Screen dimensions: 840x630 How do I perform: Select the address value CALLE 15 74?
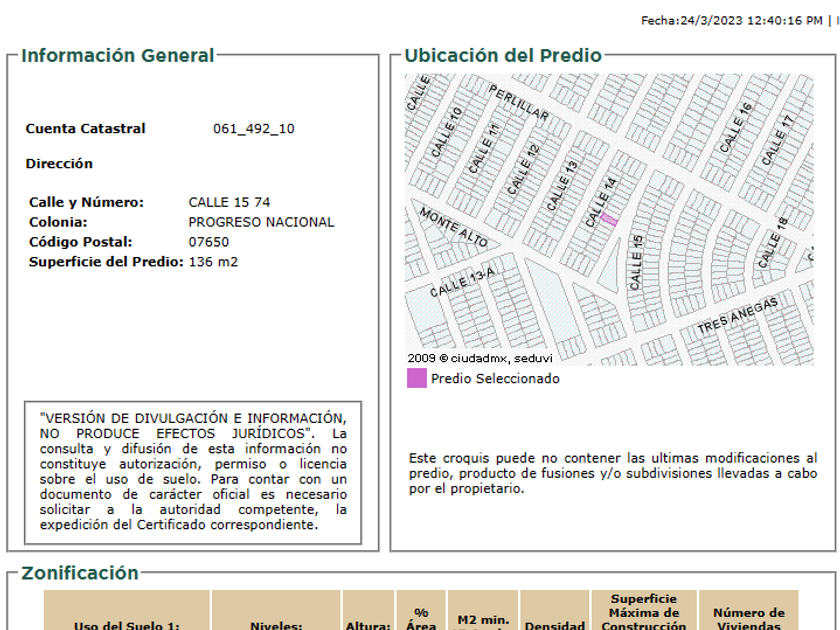pyautogui.click(x=229, y=203)
